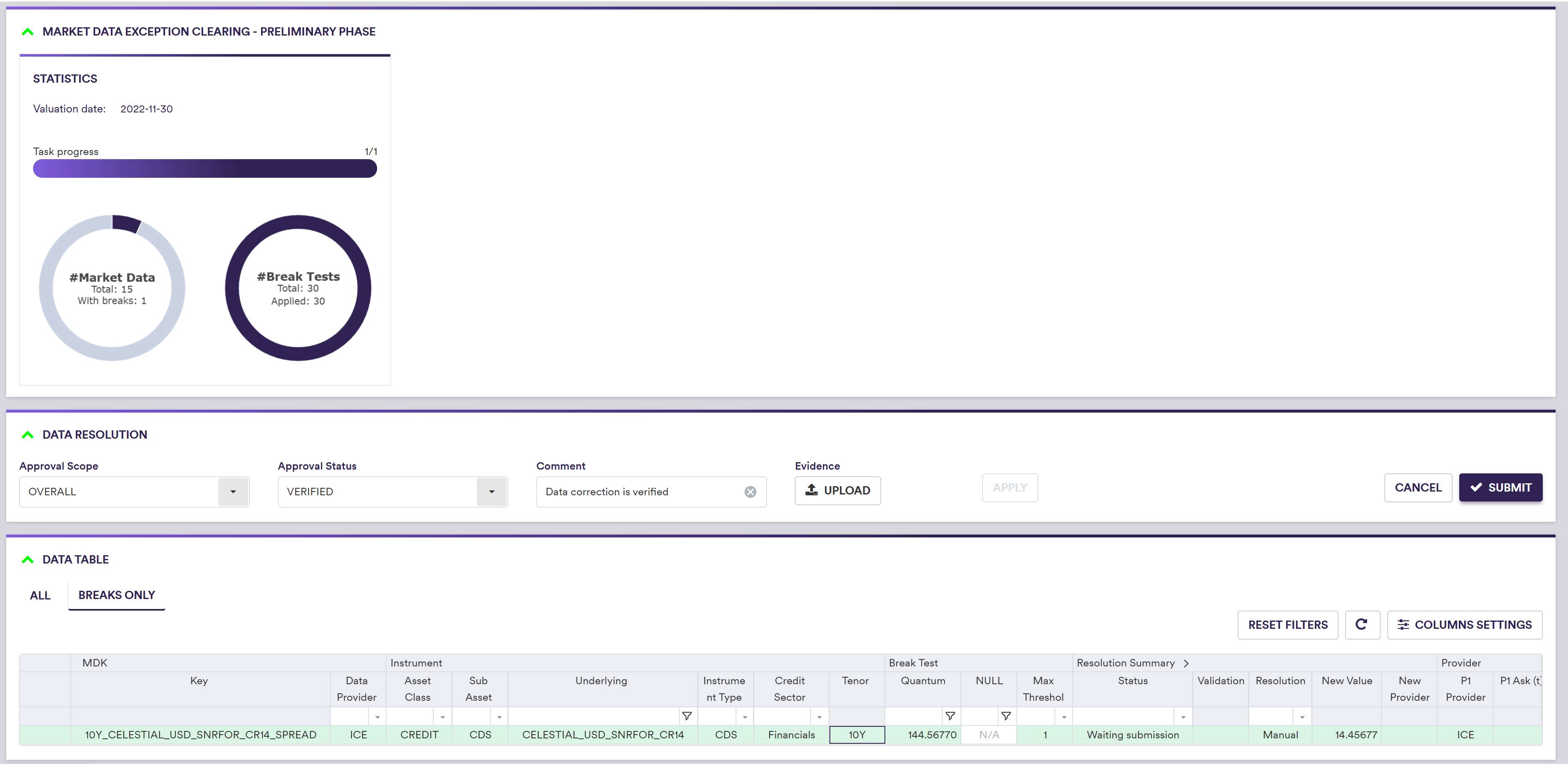Screen dimensions: 1568x764
Task: Click the refresh table icon
Action: (1362, 624)
